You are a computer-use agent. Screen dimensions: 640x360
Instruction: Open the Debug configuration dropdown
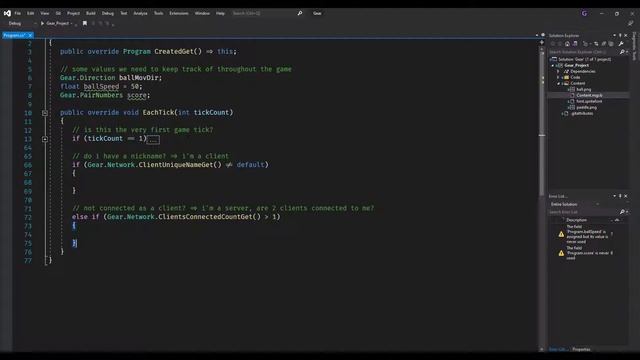point(21,23)
